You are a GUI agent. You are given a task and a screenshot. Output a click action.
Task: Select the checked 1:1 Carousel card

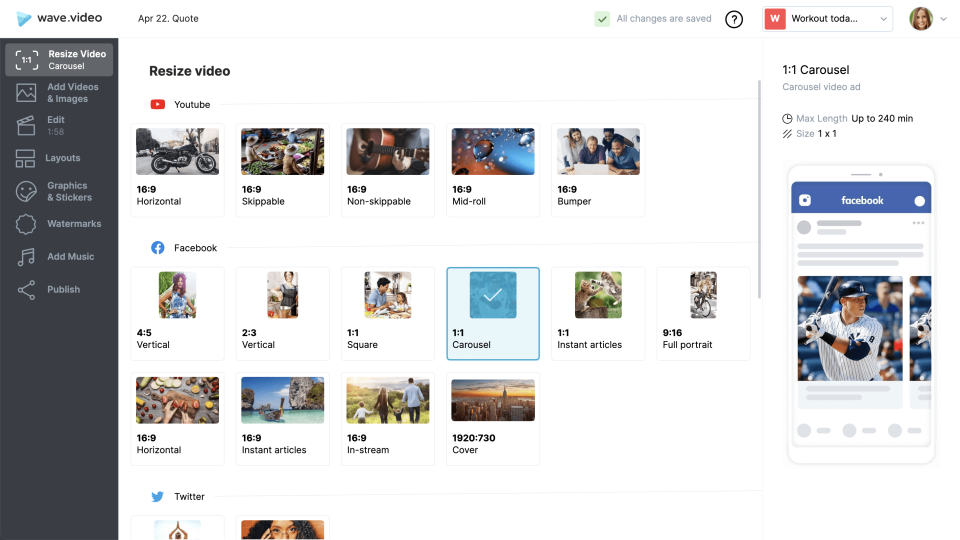coord(493,313)
